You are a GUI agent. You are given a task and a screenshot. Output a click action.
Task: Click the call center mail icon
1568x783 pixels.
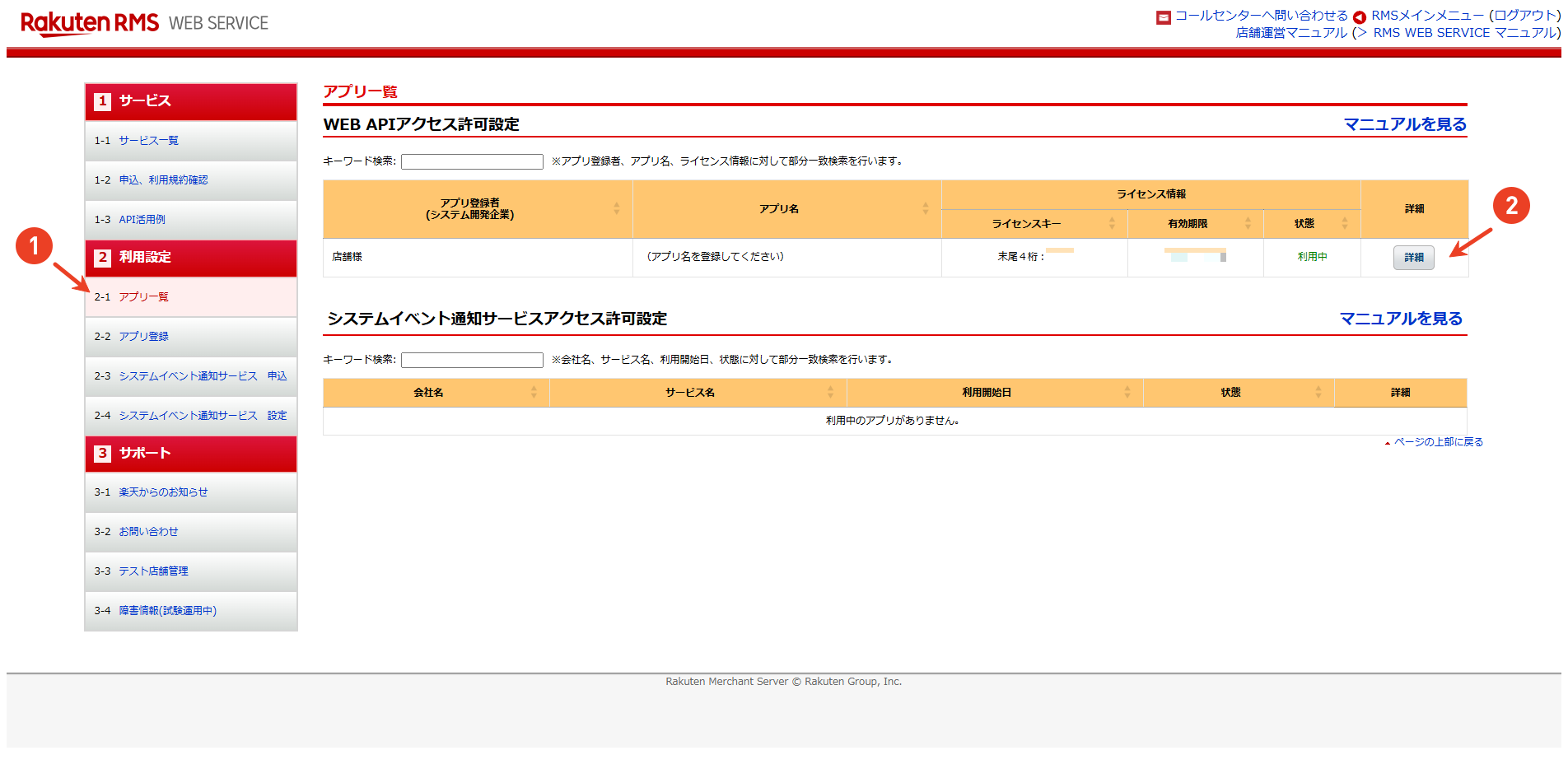tap(1164, 17)
